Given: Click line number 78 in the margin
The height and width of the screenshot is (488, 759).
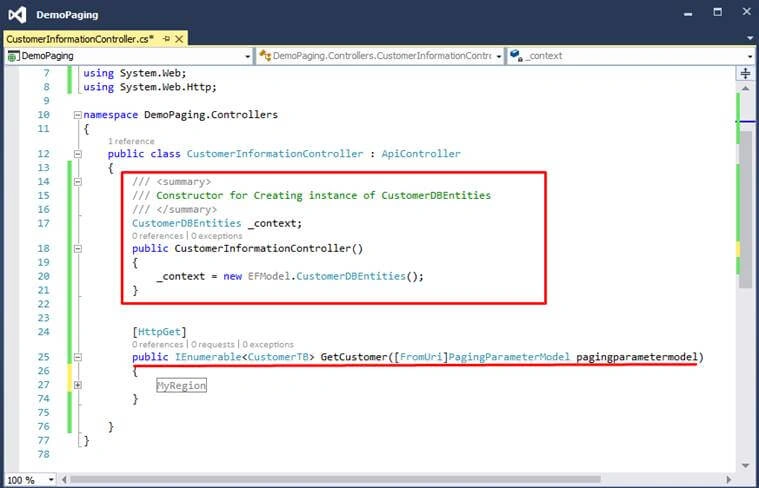Looking at the screenshot, I should coord(44,454).
